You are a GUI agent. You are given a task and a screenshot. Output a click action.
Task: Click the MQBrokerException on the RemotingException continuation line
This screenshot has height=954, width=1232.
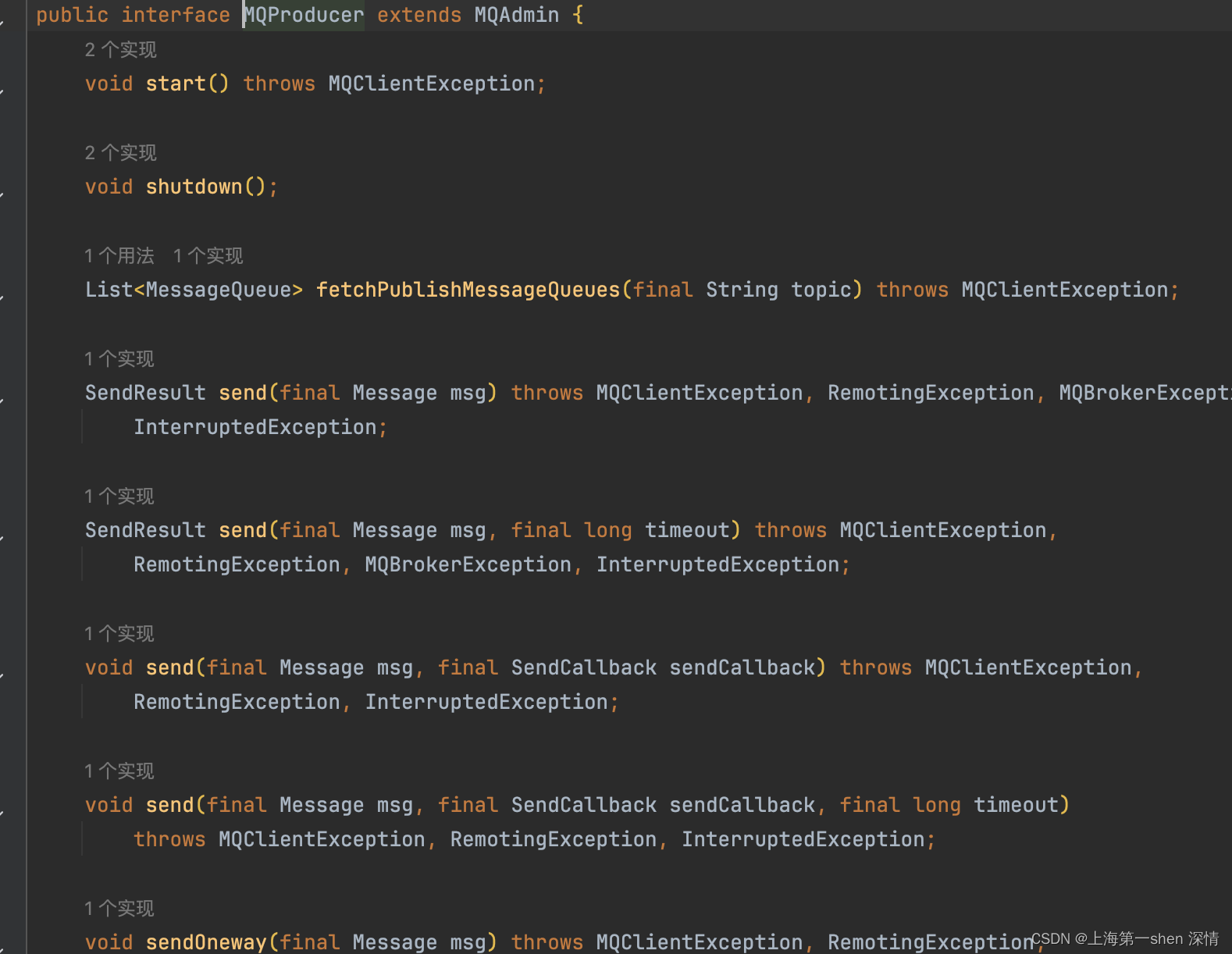(x=468, y=564)
